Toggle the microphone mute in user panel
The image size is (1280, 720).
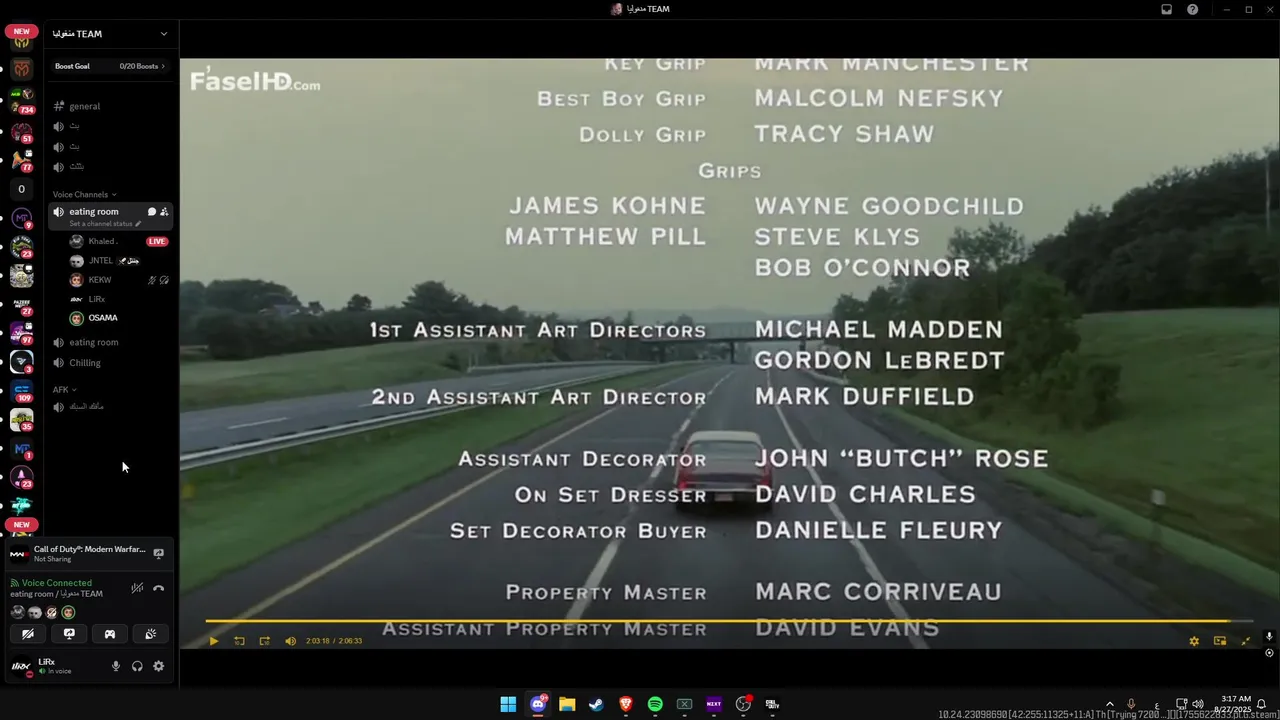pyautogui.click(x=116, y=666)
